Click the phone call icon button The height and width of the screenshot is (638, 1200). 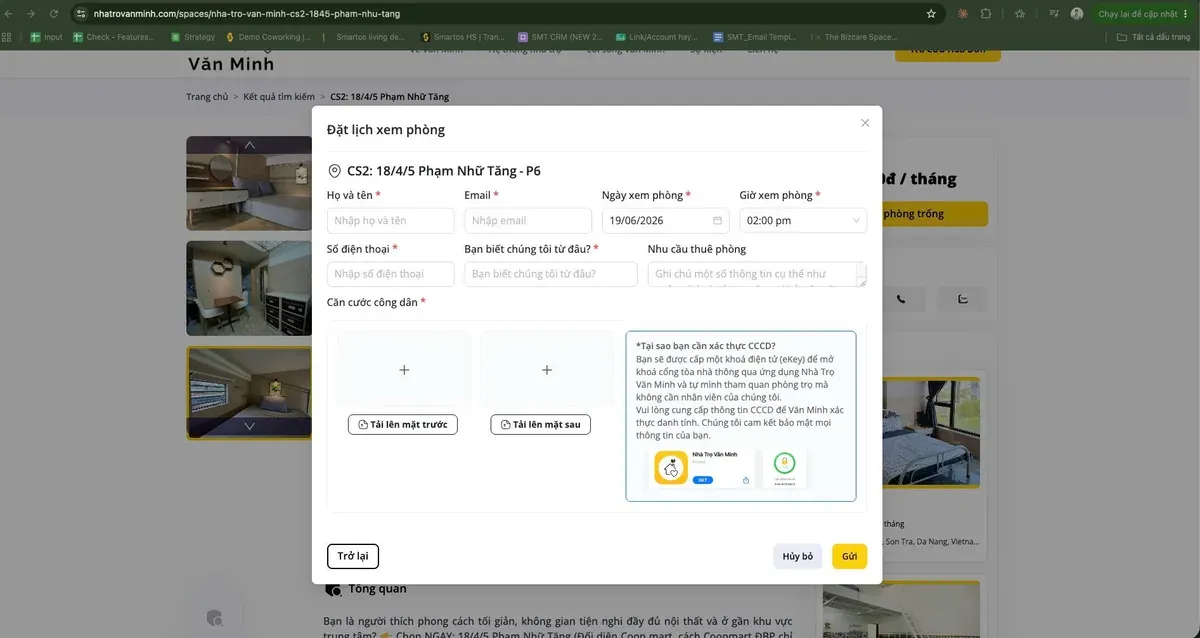point(901,299)
